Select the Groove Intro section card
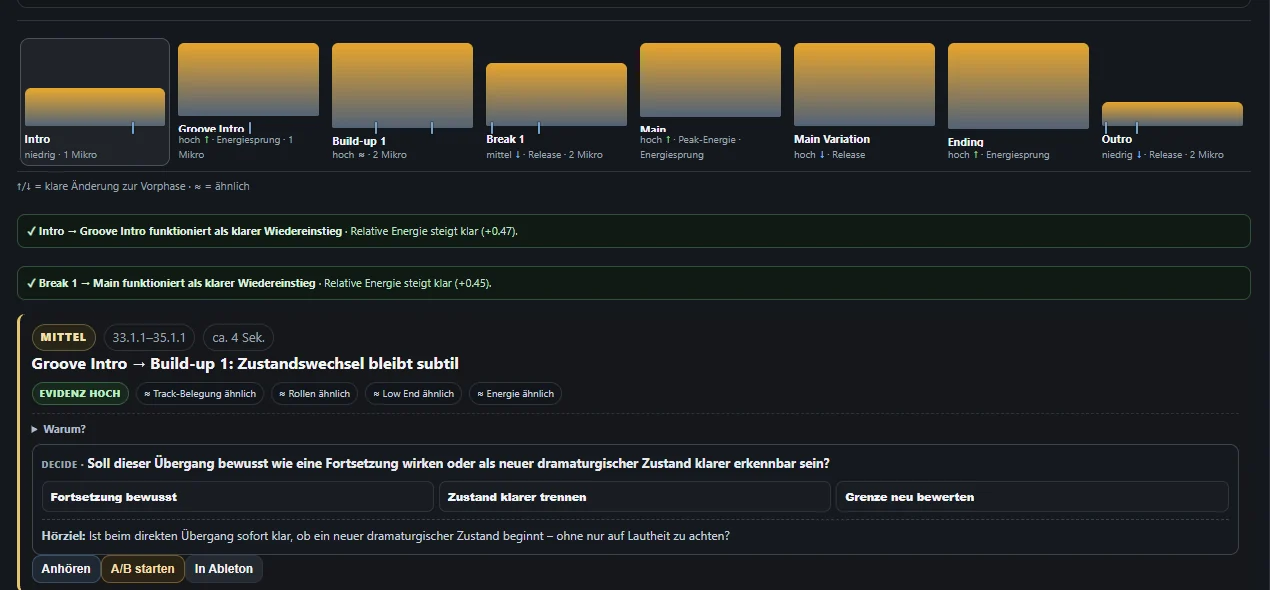 tap(249, 102)
